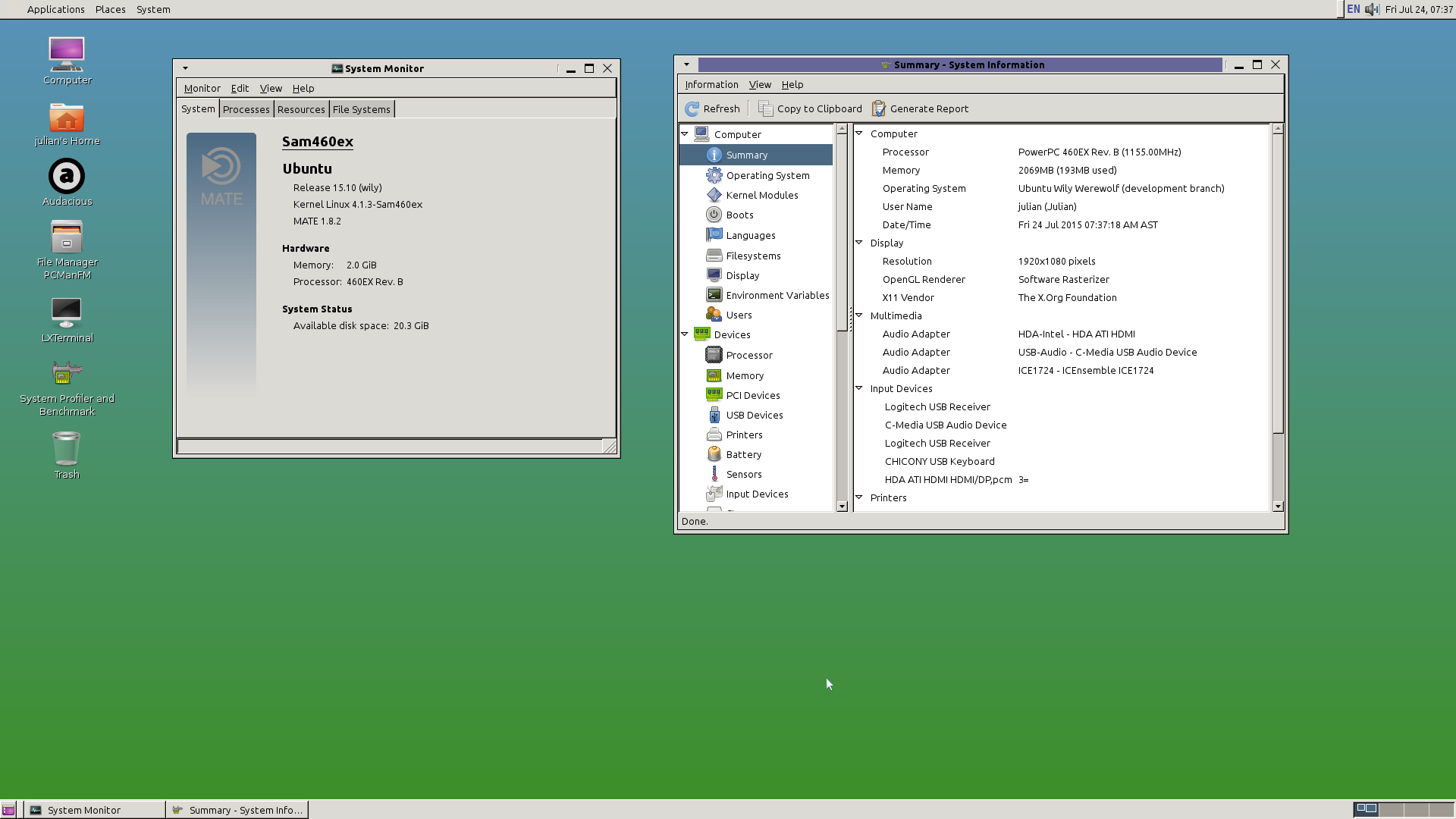
Task: Click the Refresh toolbar icon
Action: (x=692, y=109)
